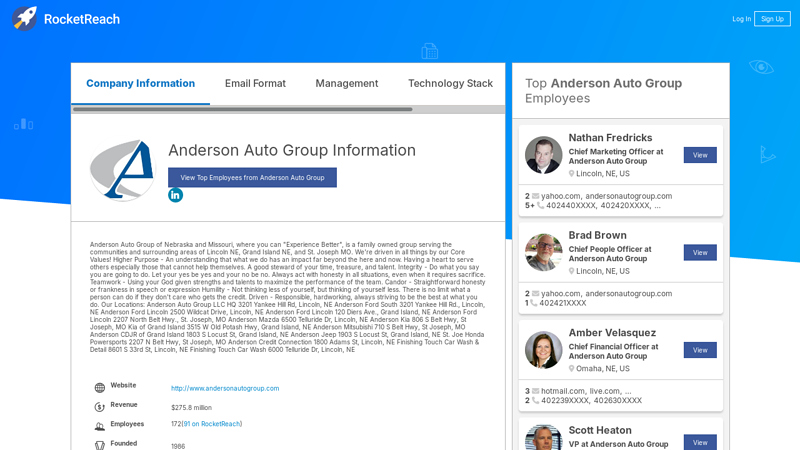Click the RocketReach brand name text

tap(82, 19)
